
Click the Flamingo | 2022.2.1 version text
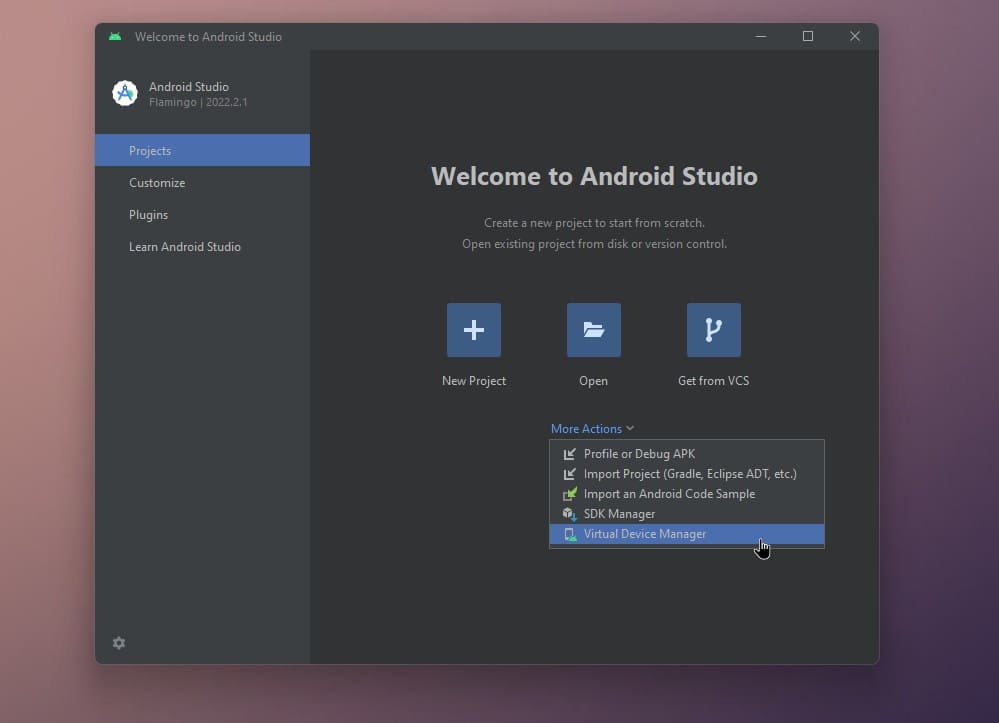[198, 102]
